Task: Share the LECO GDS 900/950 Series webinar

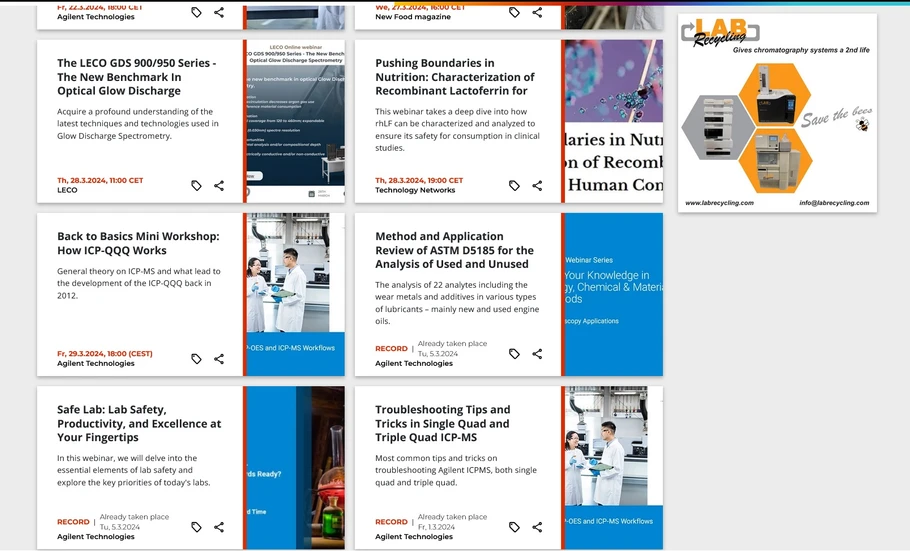Action: pyautogui.click(x=219, y=186)
